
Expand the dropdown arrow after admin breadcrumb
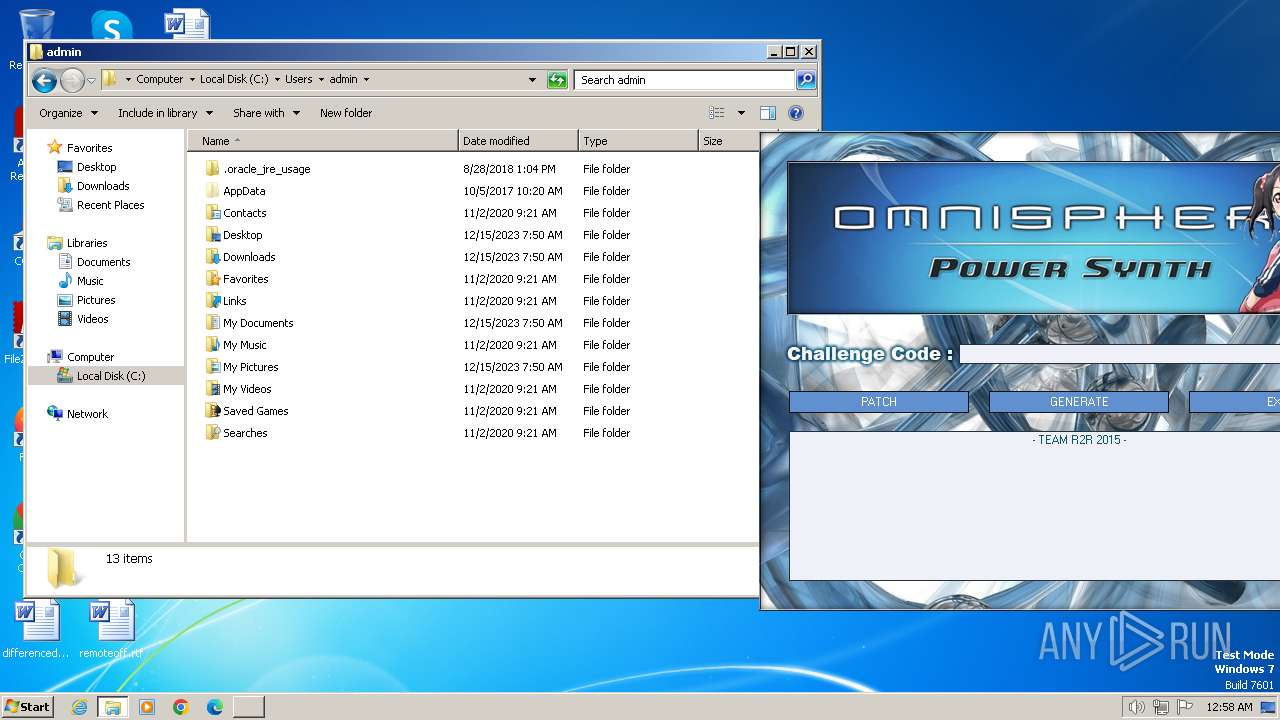tap(366, 80)
